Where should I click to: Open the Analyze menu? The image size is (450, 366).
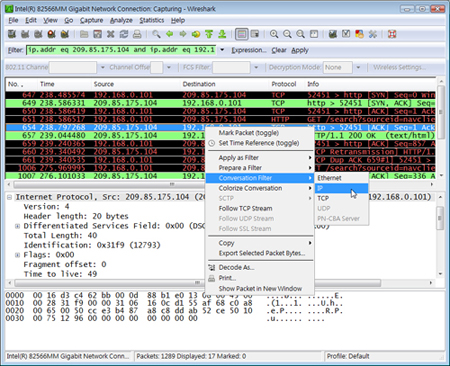121,20
